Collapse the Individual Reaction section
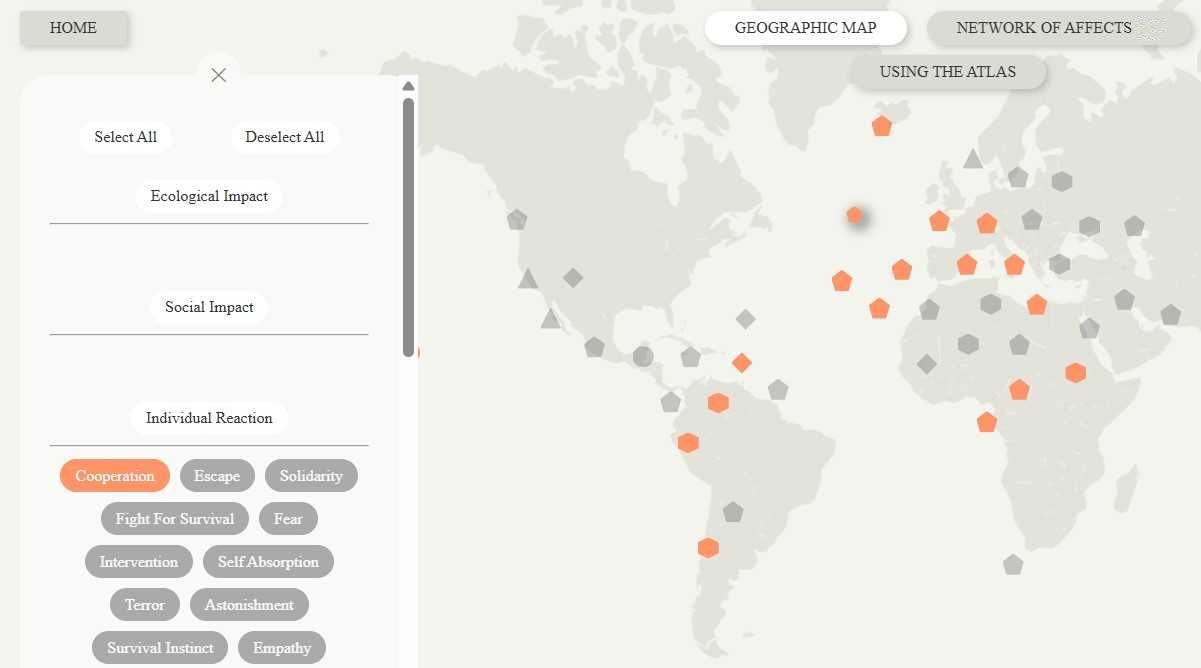This screenshot has width=1201, height=668. click(x=209, y=418)
